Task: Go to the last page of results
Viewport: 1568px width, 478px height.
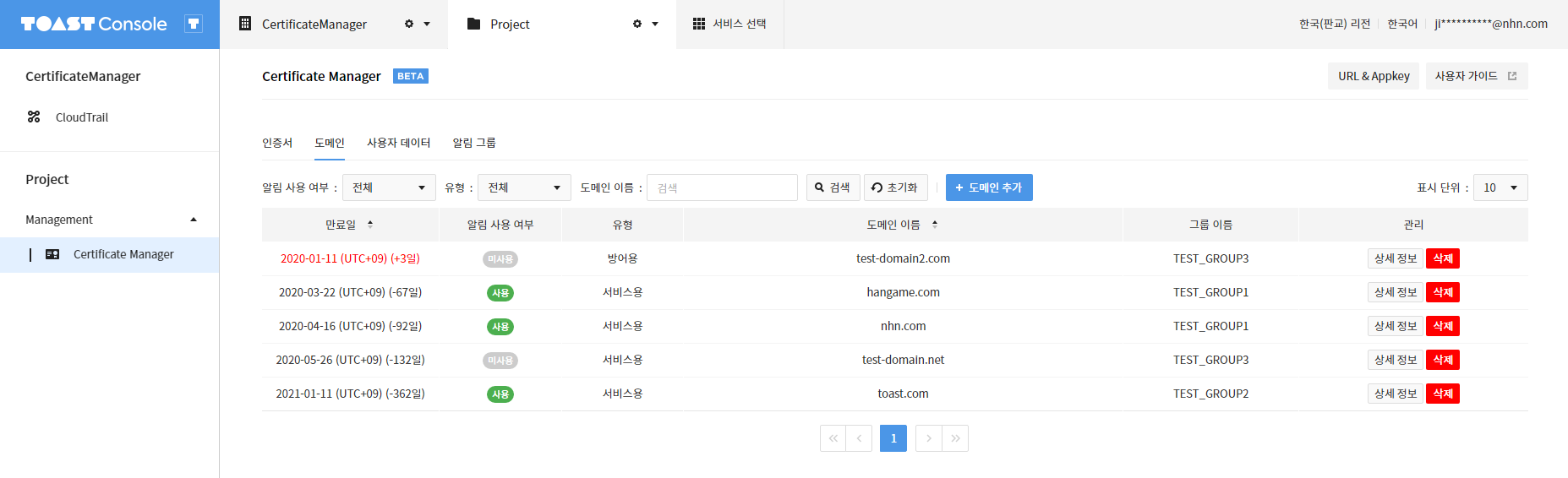Action: [x=955, y=438]
